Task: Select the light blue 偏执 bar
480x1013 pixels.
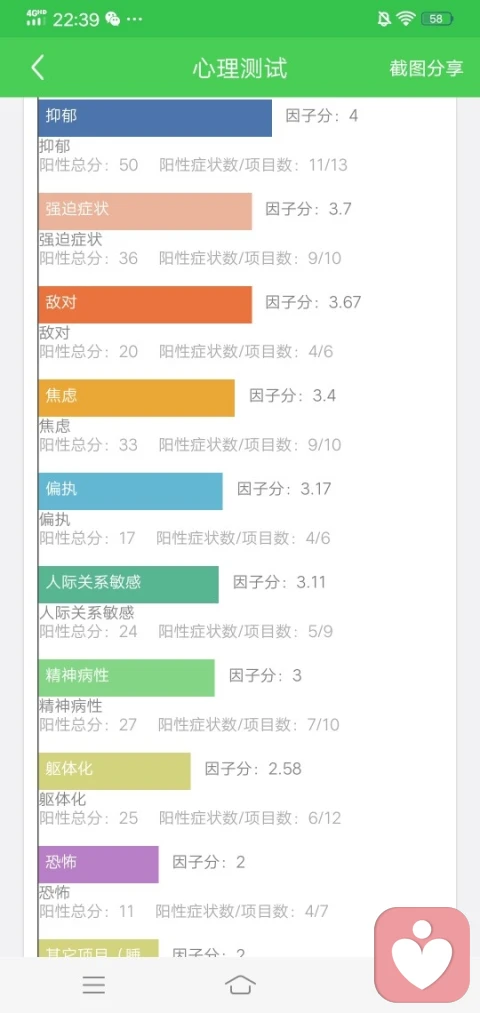Action: 130,491
